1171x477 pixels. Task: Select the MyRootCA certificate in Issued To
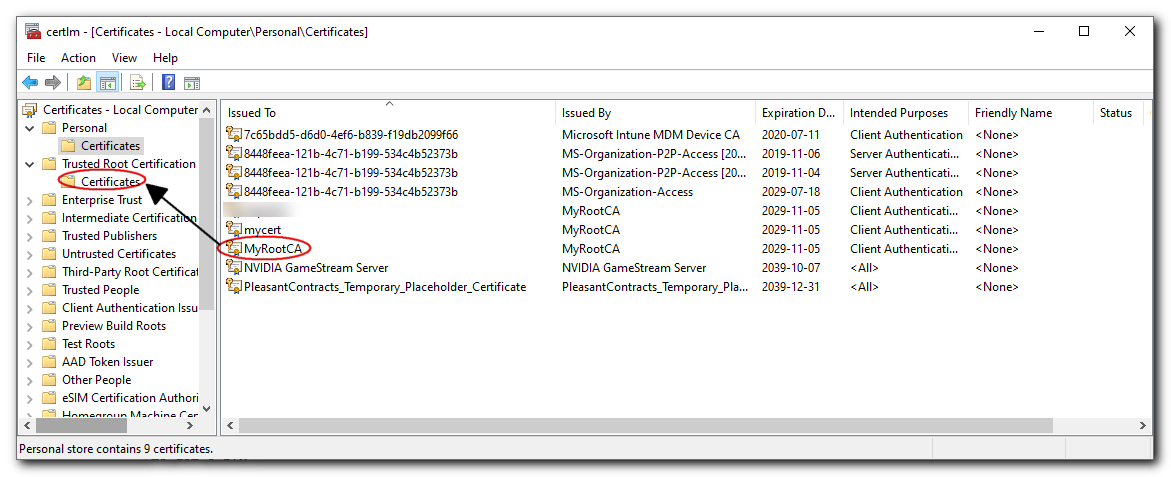tap(275, 248)
